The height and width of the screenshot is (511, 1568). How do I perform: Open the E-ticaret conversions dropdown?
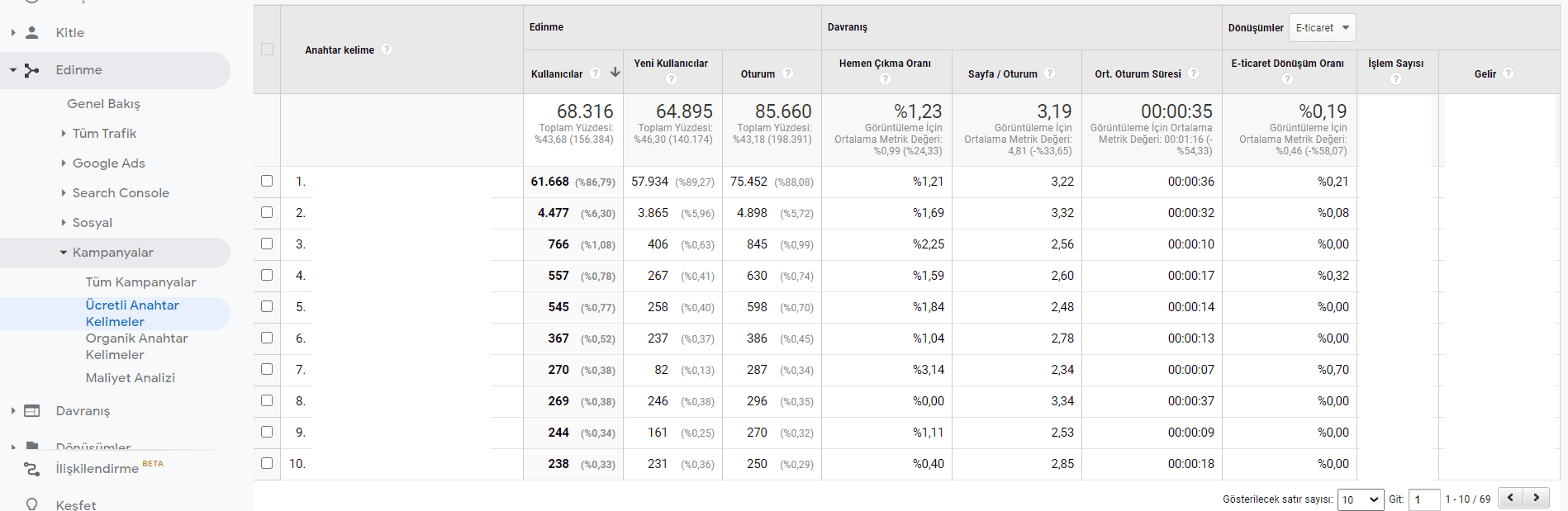point(1322,28)
